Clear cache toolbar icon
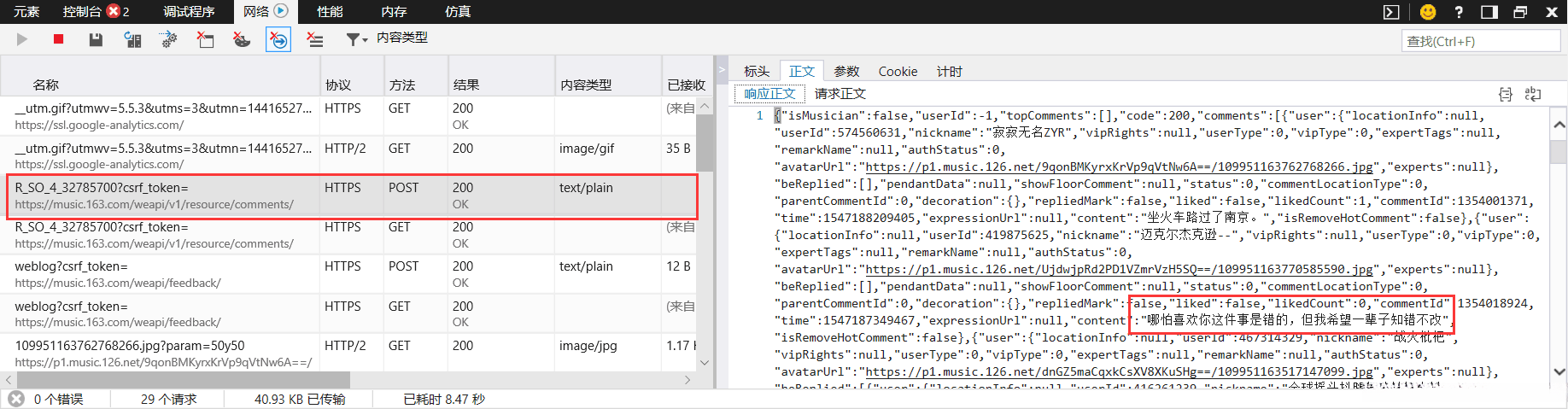This screenshot has width=1568, height=409. tap(205, 39)
